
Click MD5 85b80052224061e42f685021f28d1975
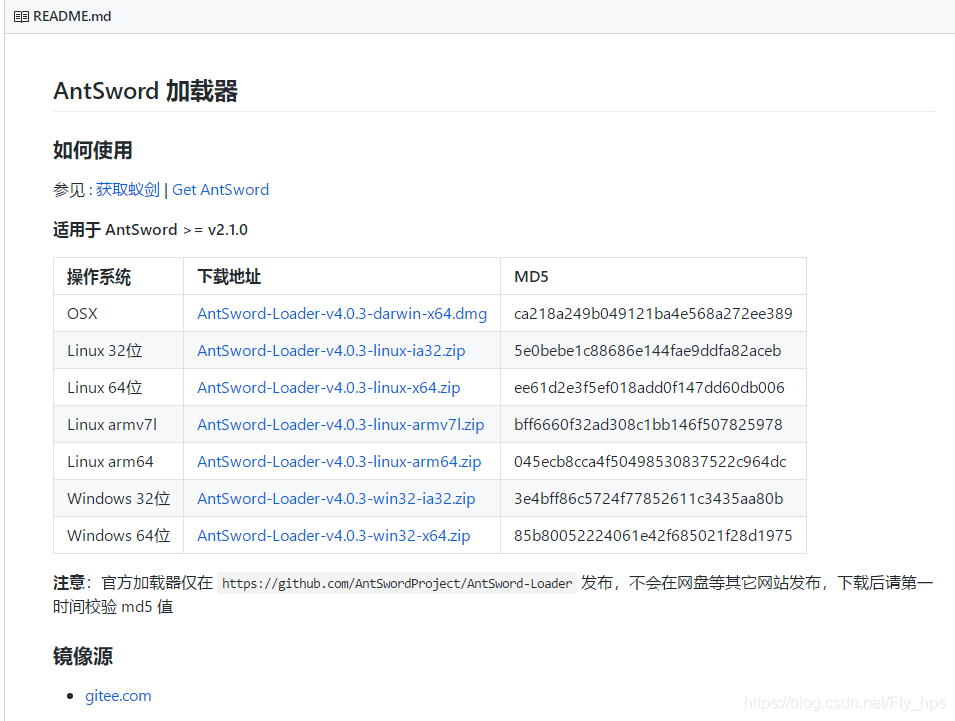coord(653,536)
